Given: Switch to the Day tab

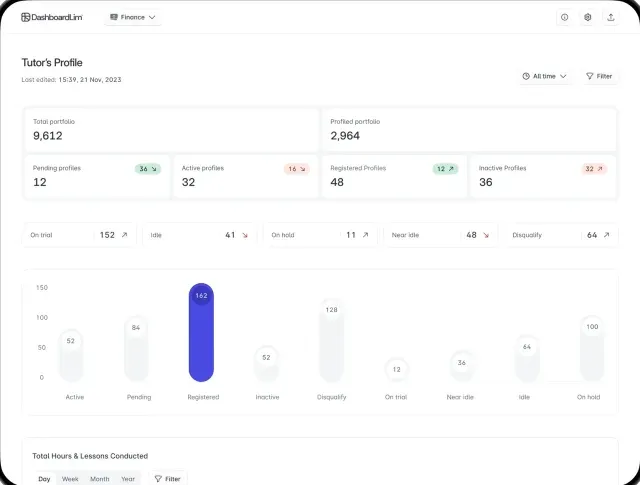Looking at the screenshot, I should coord(44,479).
